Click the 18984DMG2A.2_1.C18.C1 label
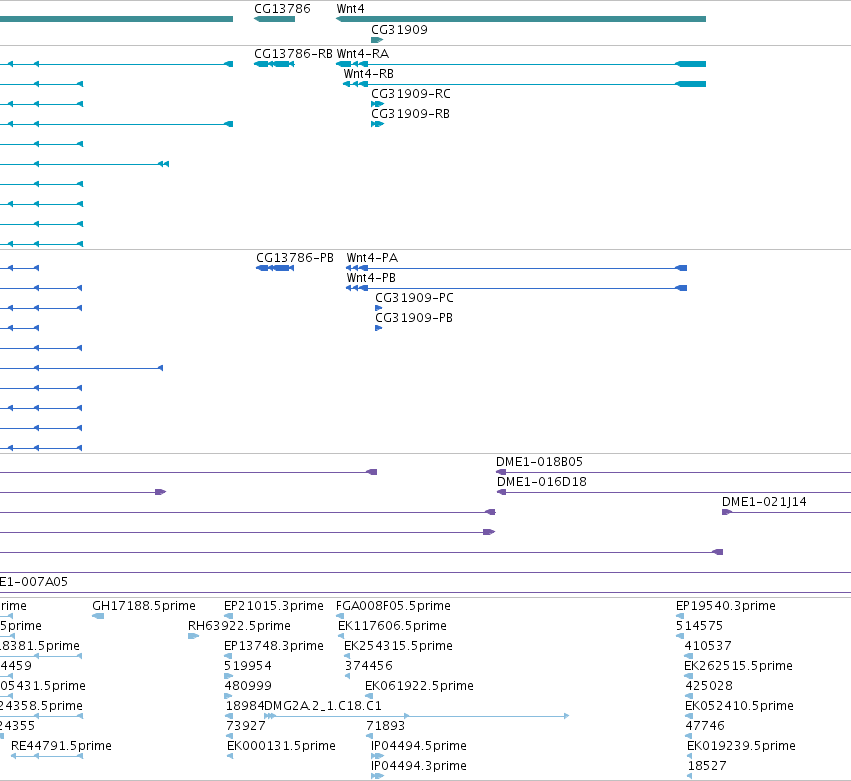This screenshot has width=851, height=781. point(303,706)
